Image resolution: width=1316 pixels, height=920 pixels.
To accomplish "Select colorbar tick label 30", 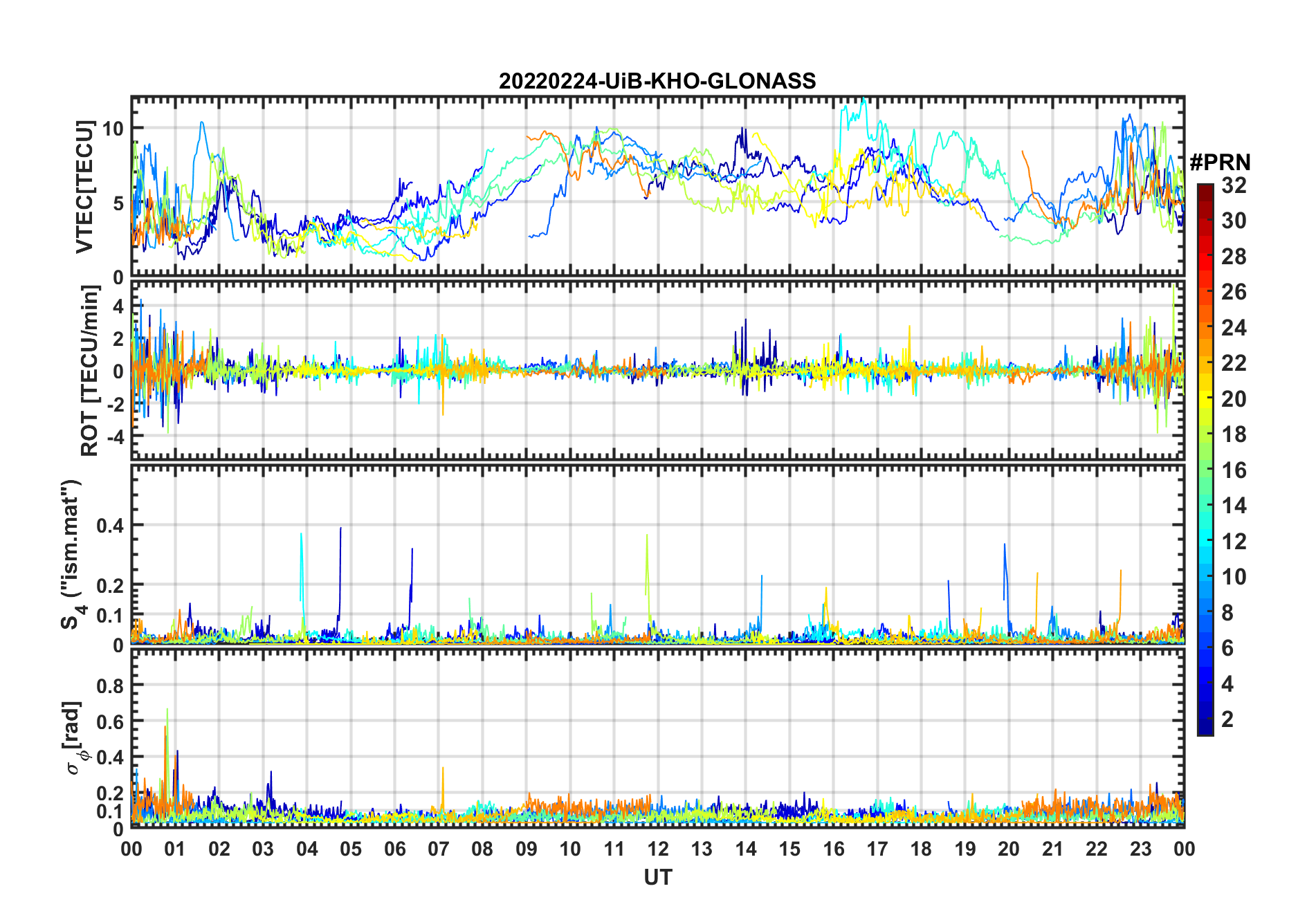I will pos(1234,221).
